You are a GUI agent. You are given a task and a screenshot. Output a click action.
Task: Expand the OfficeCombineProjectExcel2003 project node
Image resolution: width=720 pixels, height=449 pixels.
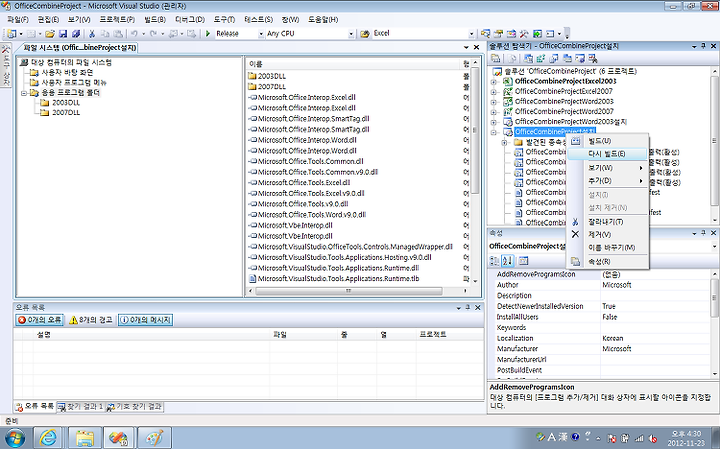click(x=494, y=82)
